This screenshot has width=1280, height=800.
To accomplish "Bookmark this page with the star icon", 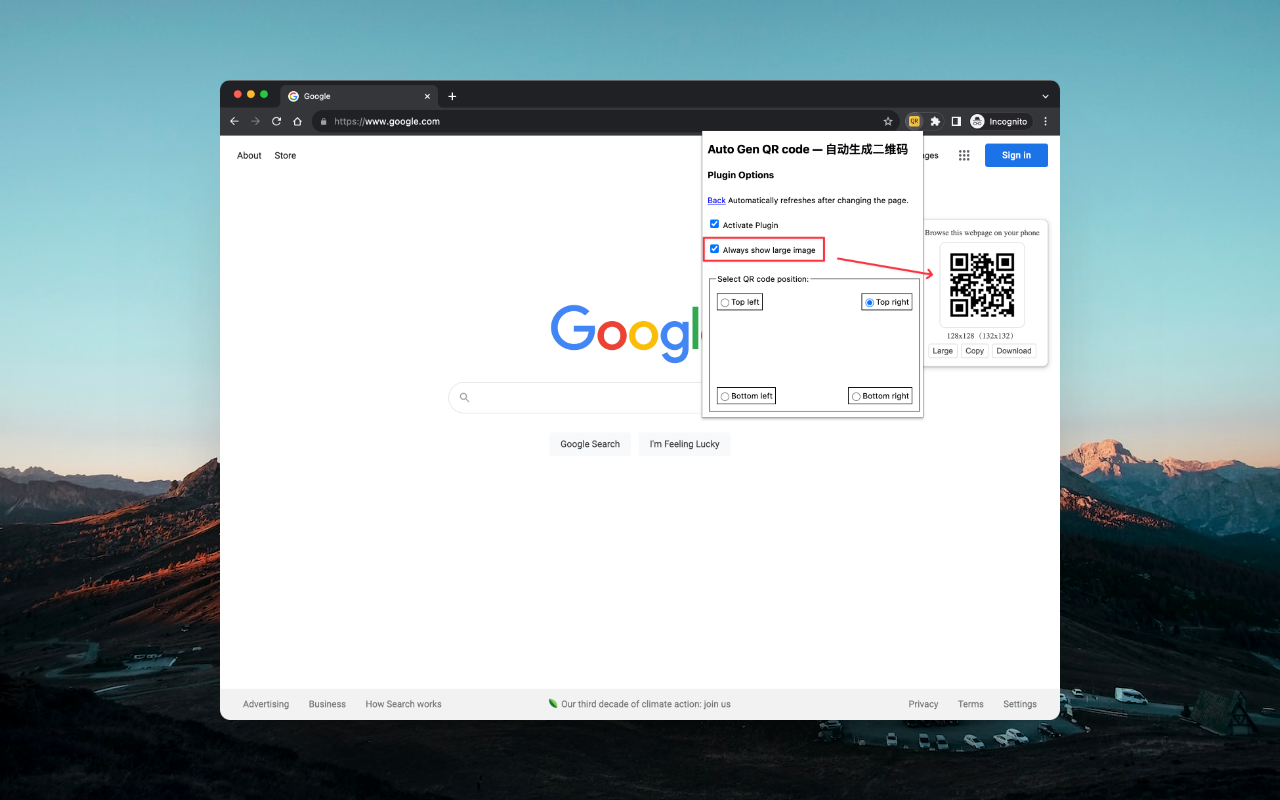I will pos(887,121).
